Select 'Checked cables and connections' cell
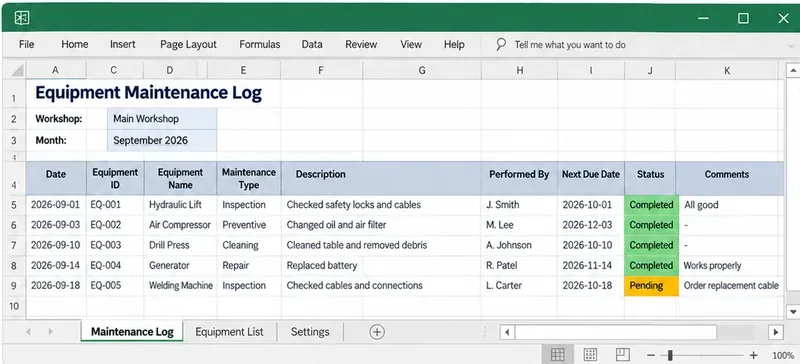This screenshot has width=800, height=364. (x=381, y=285)
